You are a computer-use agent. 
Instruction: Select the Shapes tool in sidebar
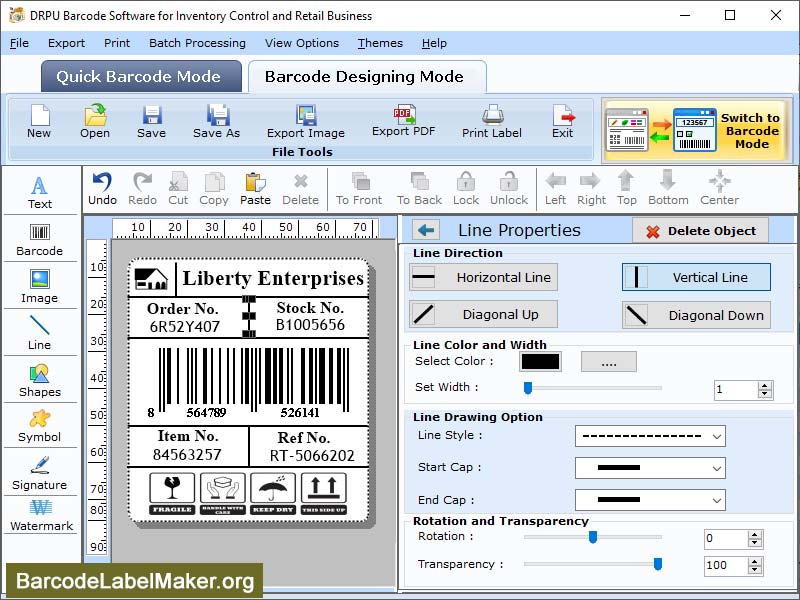40,381
